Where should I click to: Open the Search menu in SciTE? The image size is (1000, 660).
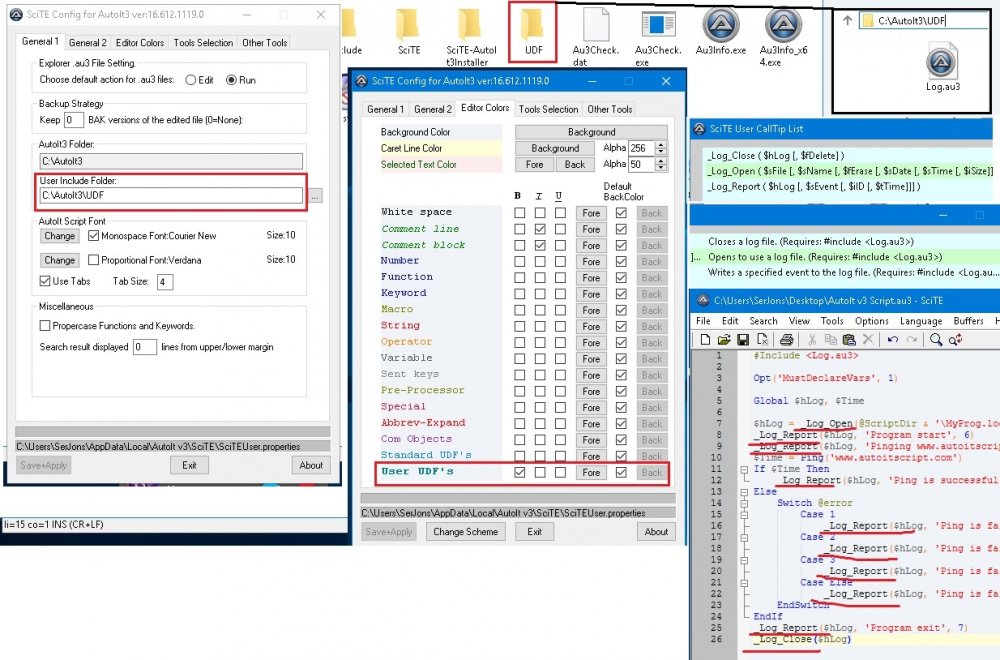pyautogui.click(x=763, y=321)
